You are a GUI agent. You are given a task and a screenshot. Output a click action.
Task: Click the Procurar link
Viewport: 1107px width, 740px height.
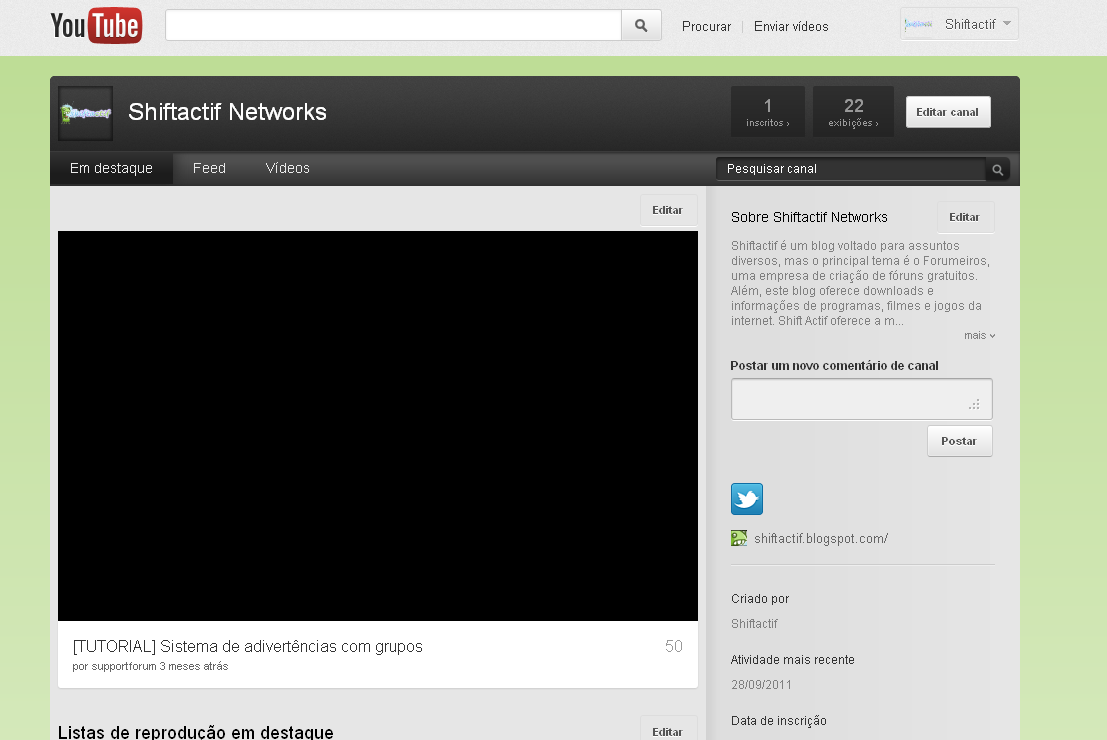click(x=706, y=26)
